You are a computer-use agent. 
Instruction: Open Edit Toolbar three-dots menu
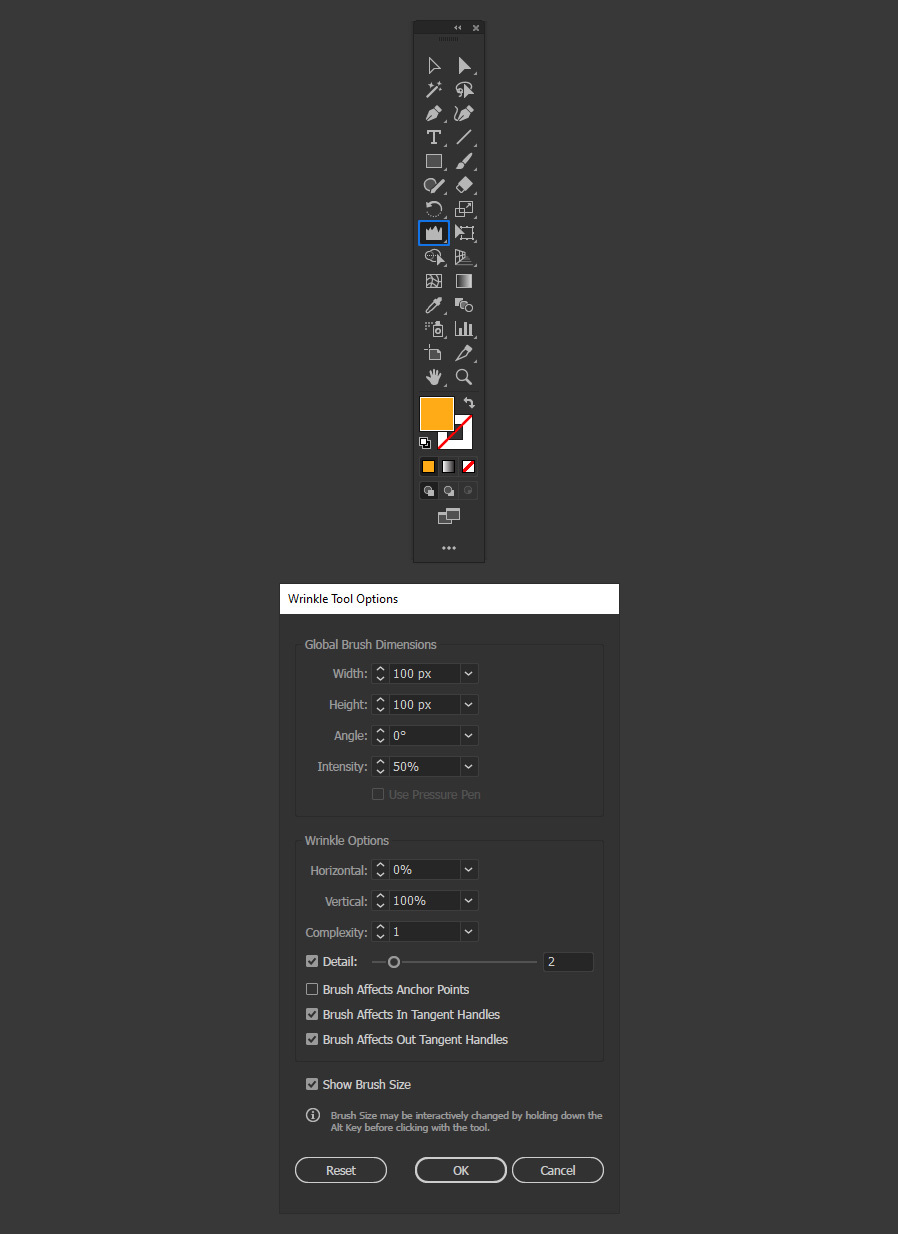pyautogui.click(x=449, y=548)
